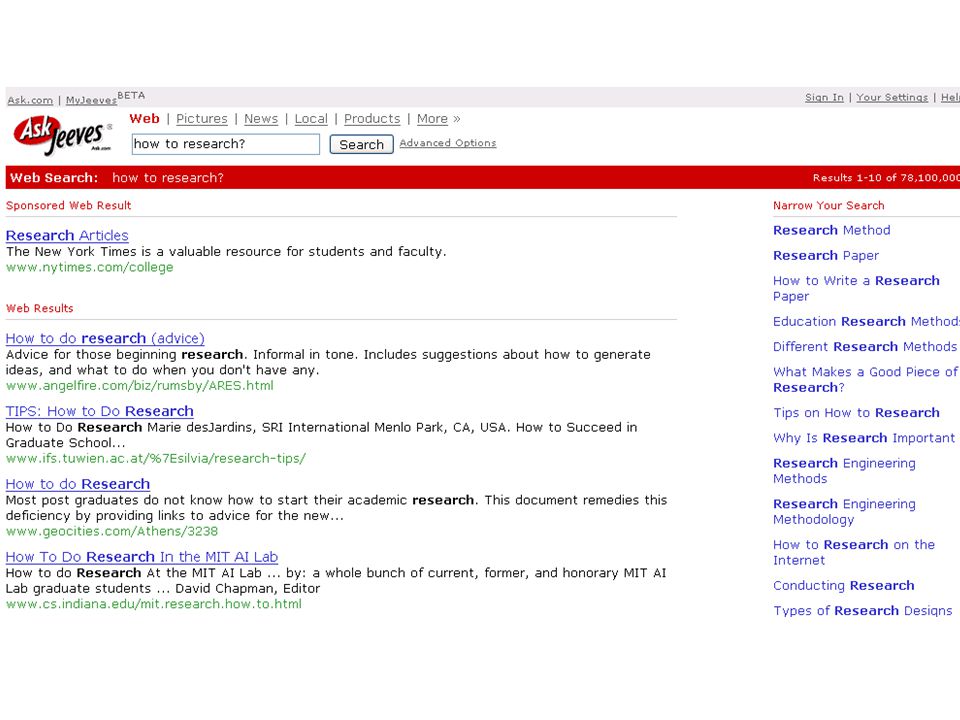Select Why Is Research Important
The image size is (960, 720).
pyautogui.click(x=863, y=438)
